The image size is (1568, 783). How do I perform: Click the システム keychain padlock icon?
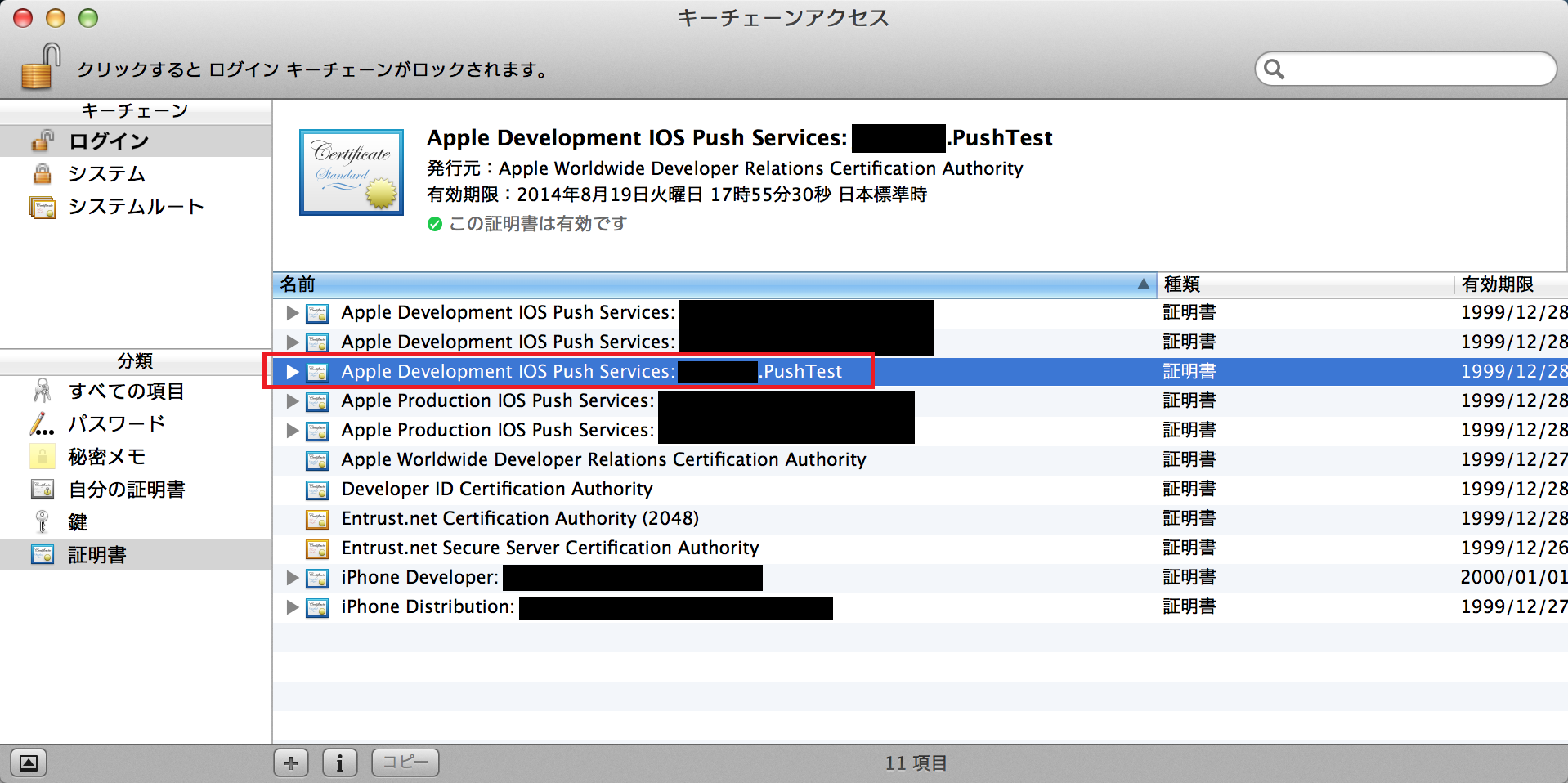[43, 173]
